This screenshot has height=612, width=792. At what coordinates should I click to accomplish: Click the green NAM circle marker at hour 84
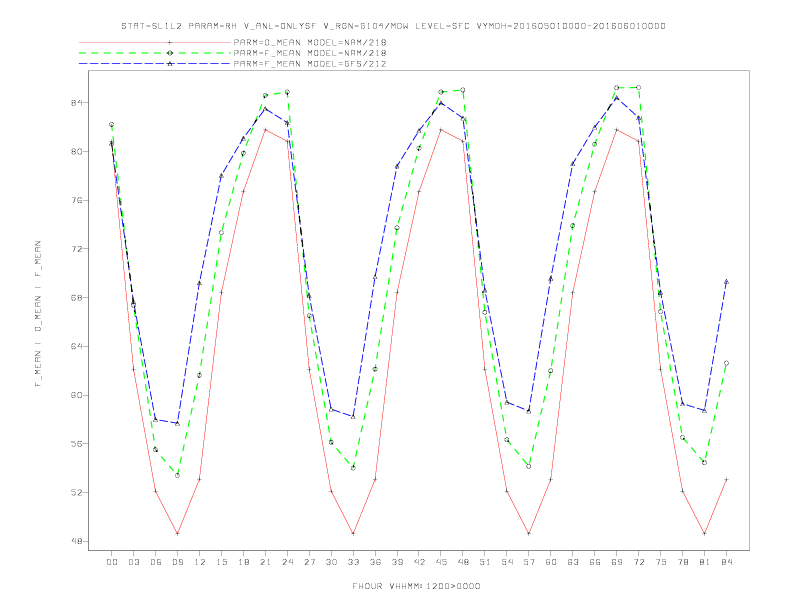tap(726, 363)
